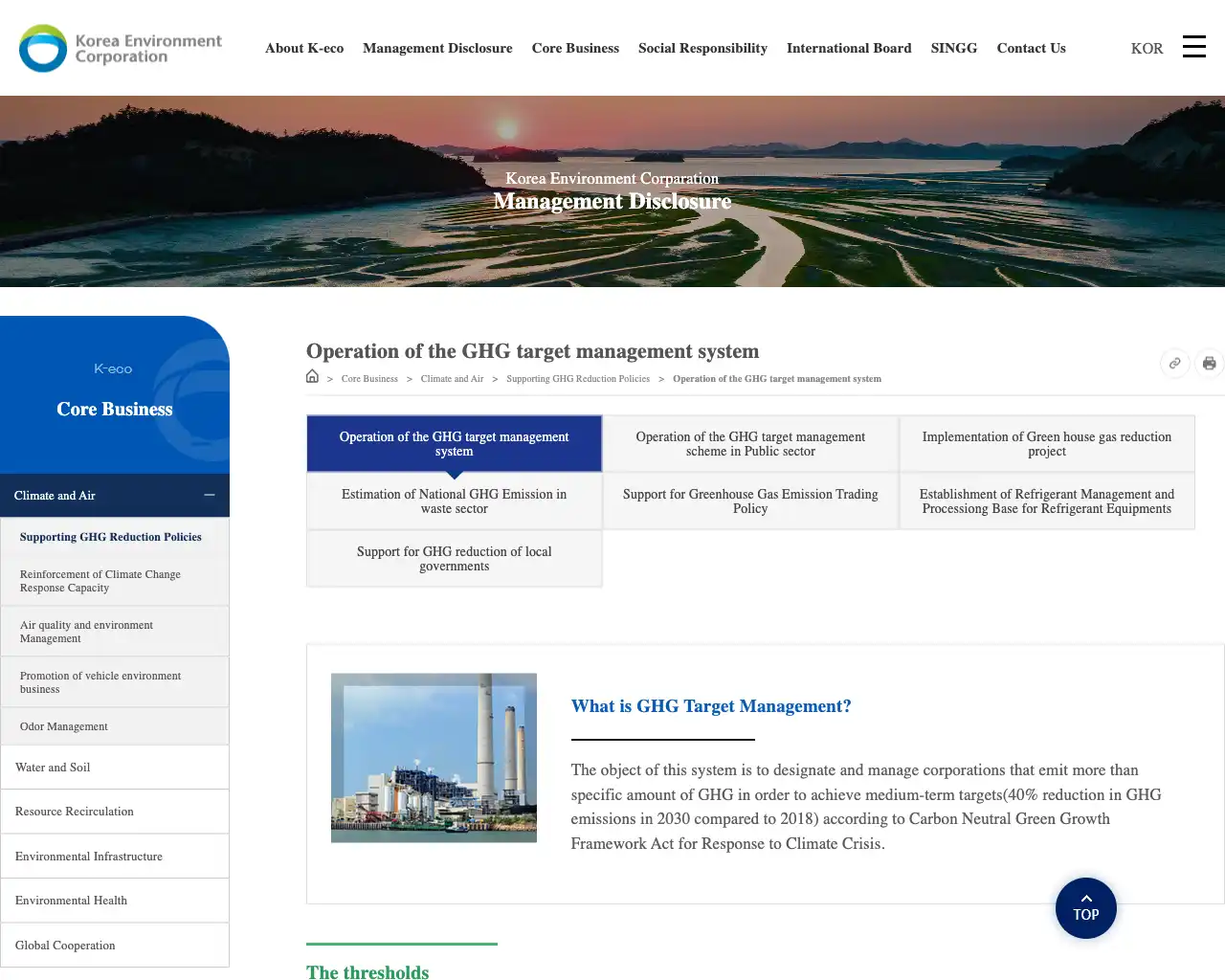This screenshot has height=980, width=1225.
Task: Copy the page URL using the link icon
Action: (1174, 363)
